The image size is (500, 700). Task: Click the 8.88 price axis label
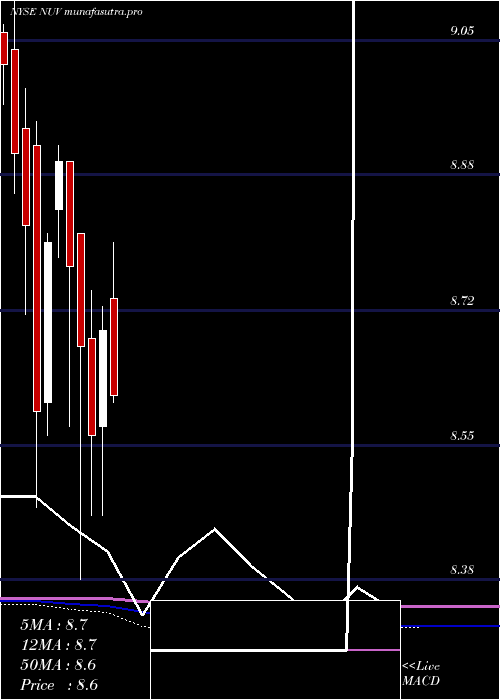click(x=462, y=165)
